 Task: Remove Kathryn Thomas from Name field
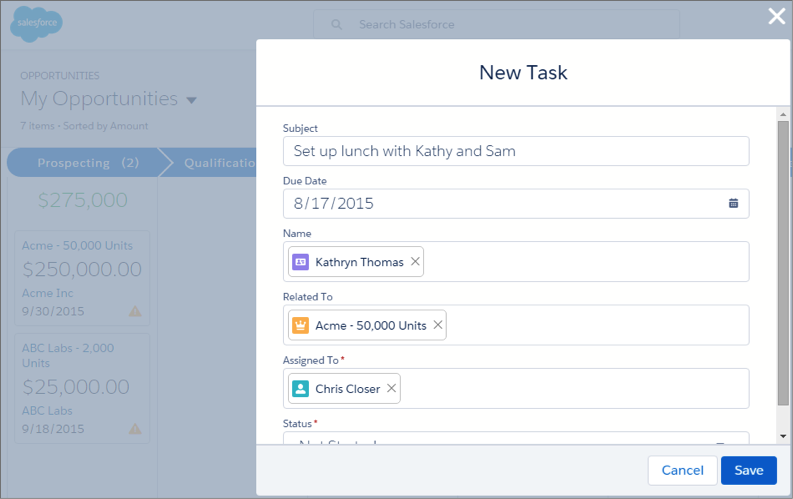(415, 261)
